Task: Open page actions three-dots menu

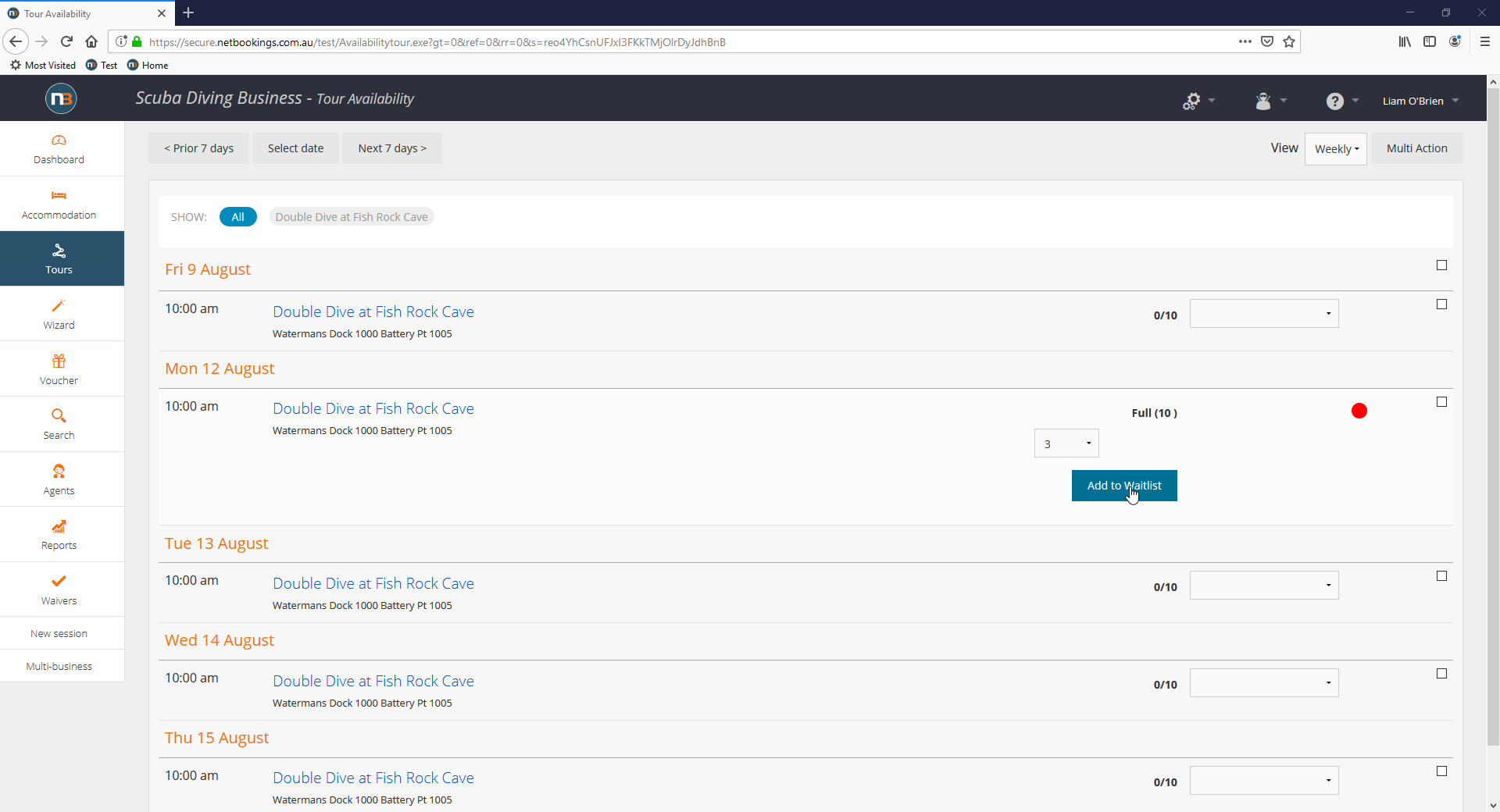Action: [x=1245, y=41]
